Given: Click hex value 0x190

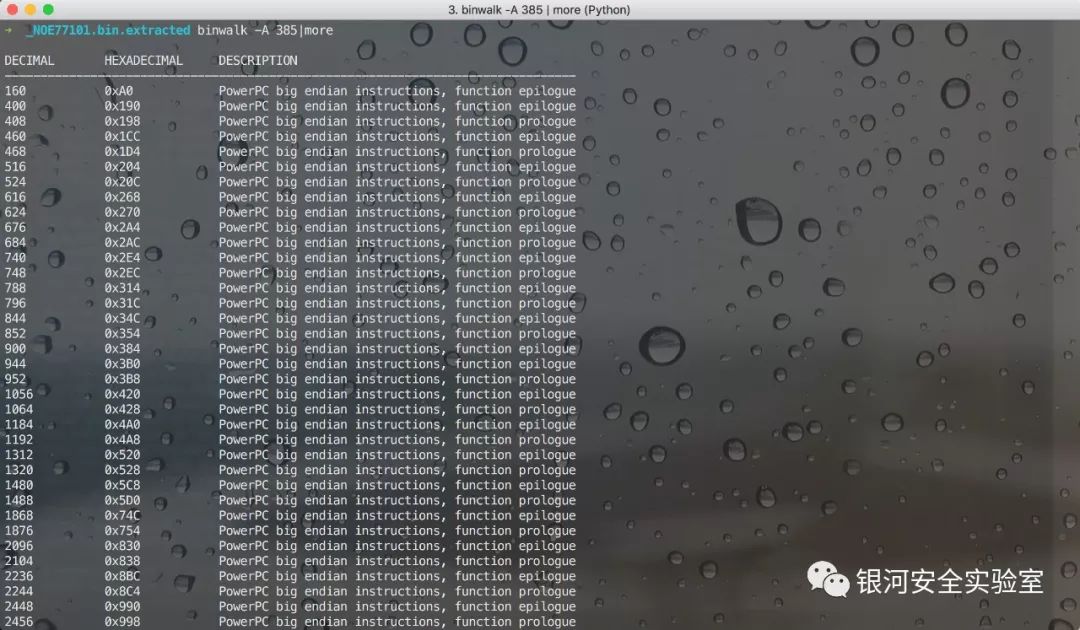Looking at the screenshot, I should 122,106.
